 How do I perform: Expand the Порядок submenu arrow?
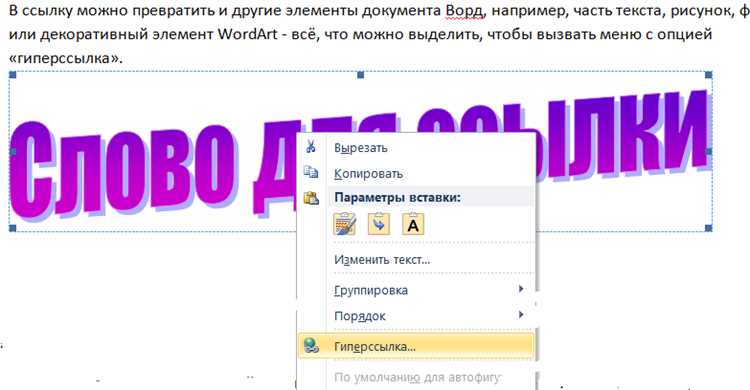pos(521,314)
